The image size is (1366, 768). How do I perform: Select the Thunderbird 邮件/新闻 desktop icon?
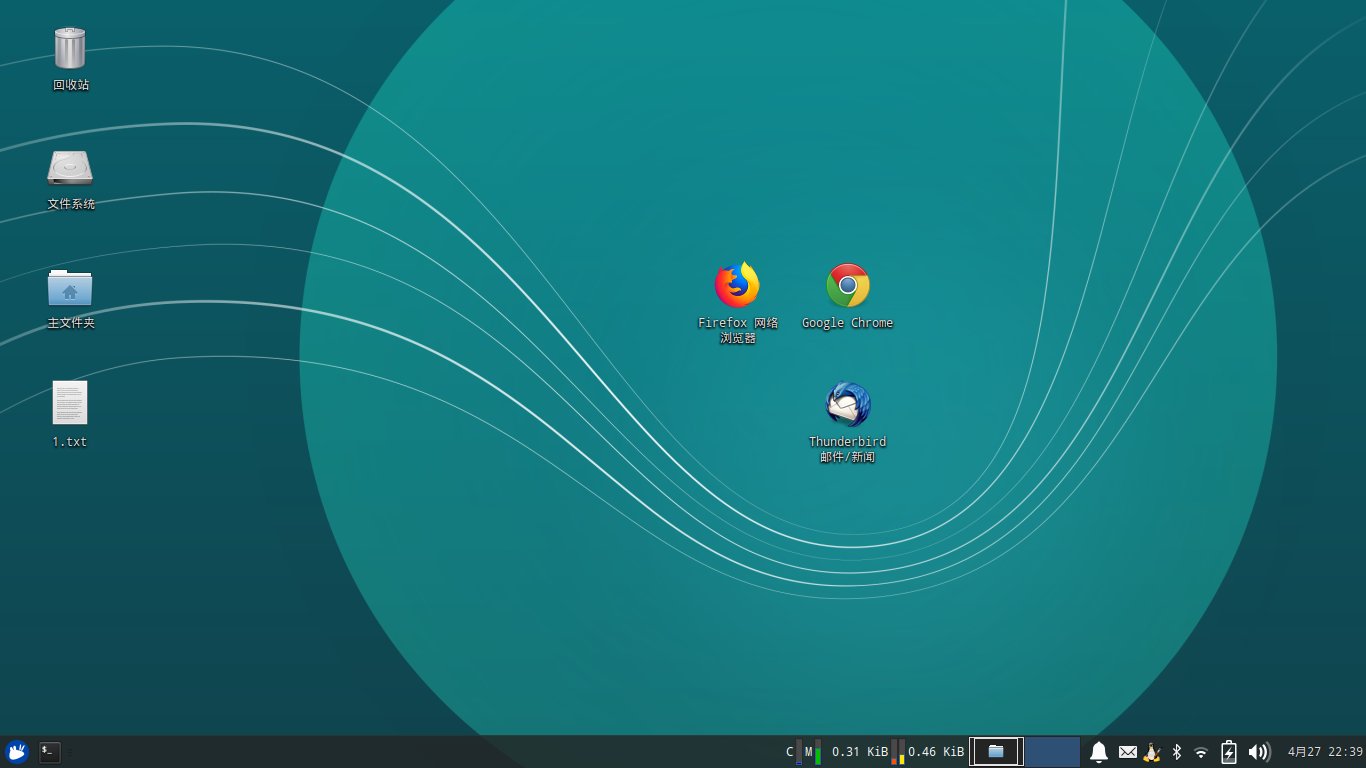[x=848, y=405]
